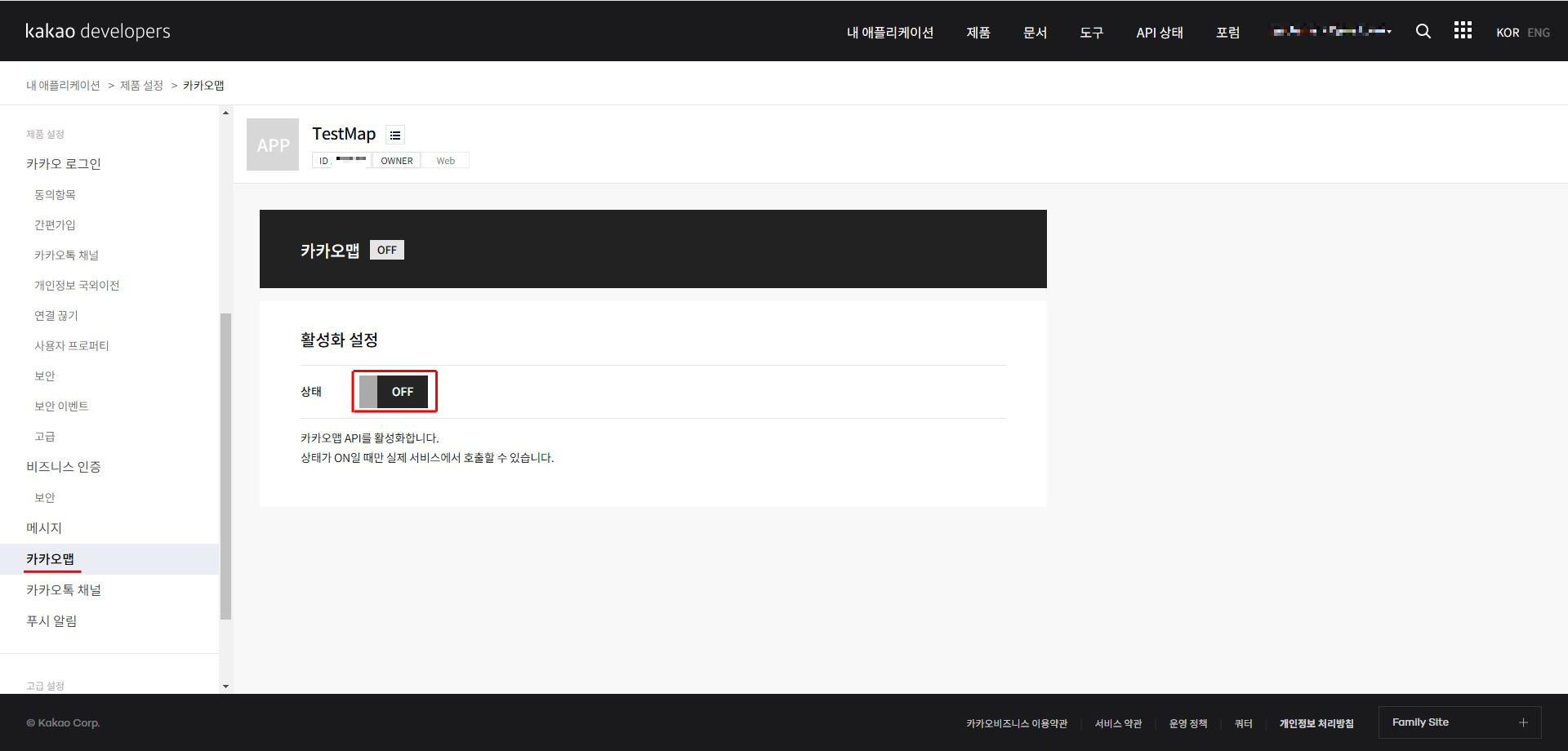Screen dimensions: 1568x751
Task: Expand the account name dropdown
Action: [1332, 32]
